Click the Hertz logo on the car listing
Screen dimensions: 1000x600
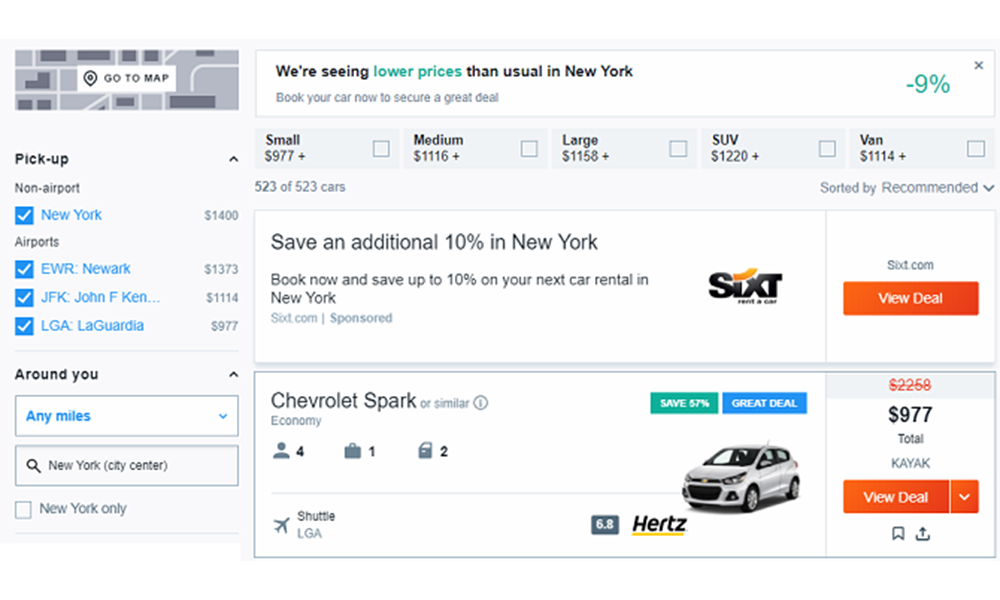tap(659, 524)
